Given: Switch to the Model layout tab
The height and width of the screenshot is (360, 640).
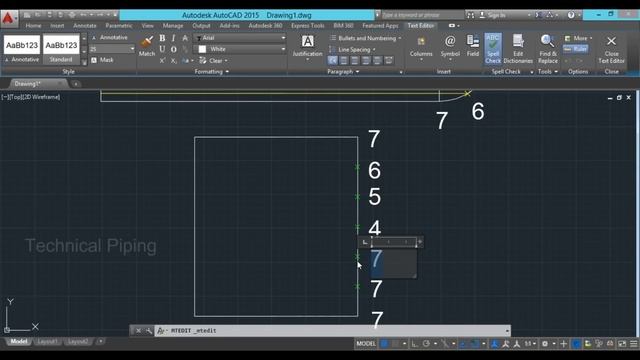Looking at the screenshot, I should (18, 342).
